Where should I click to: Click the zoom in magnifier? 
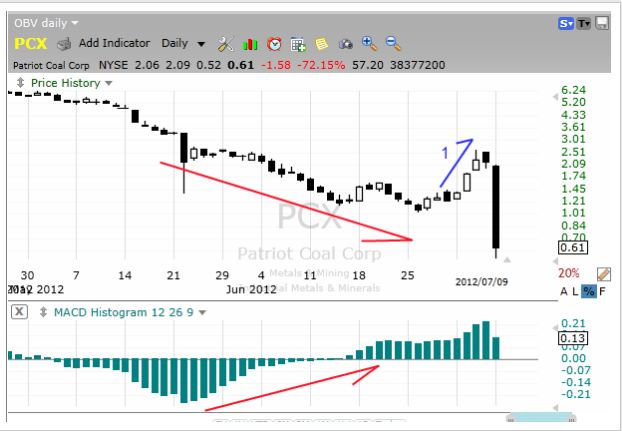[369, 44]
